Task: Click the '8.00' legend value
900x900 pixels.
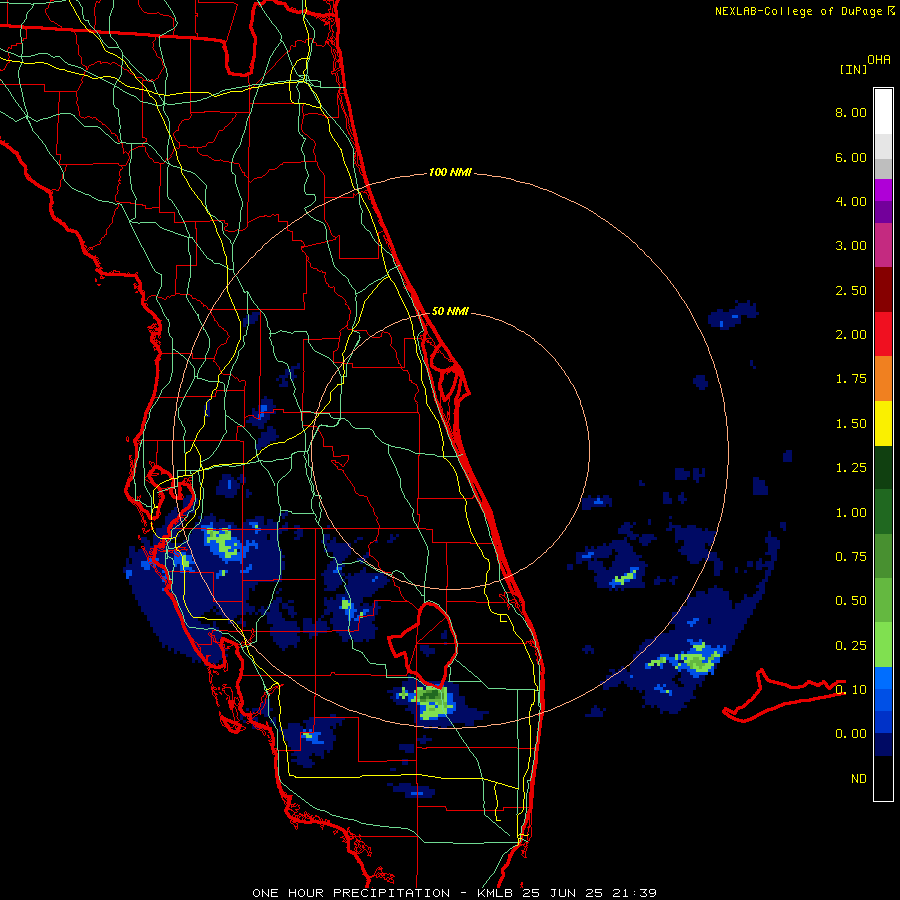Action: click(x=850, y=112)
